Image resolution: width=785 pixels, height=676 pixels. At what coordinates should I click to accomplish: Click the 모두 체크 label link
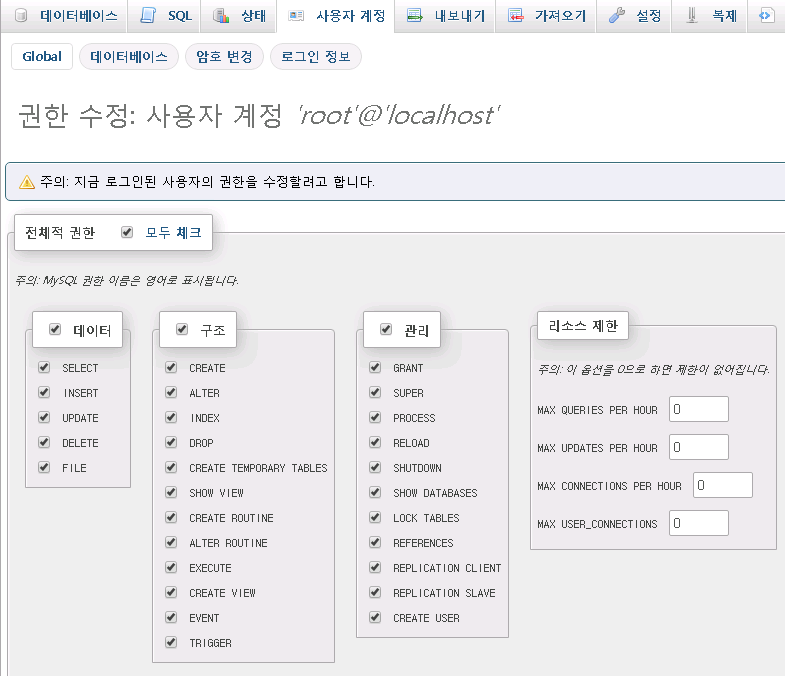tap(173, 232)
